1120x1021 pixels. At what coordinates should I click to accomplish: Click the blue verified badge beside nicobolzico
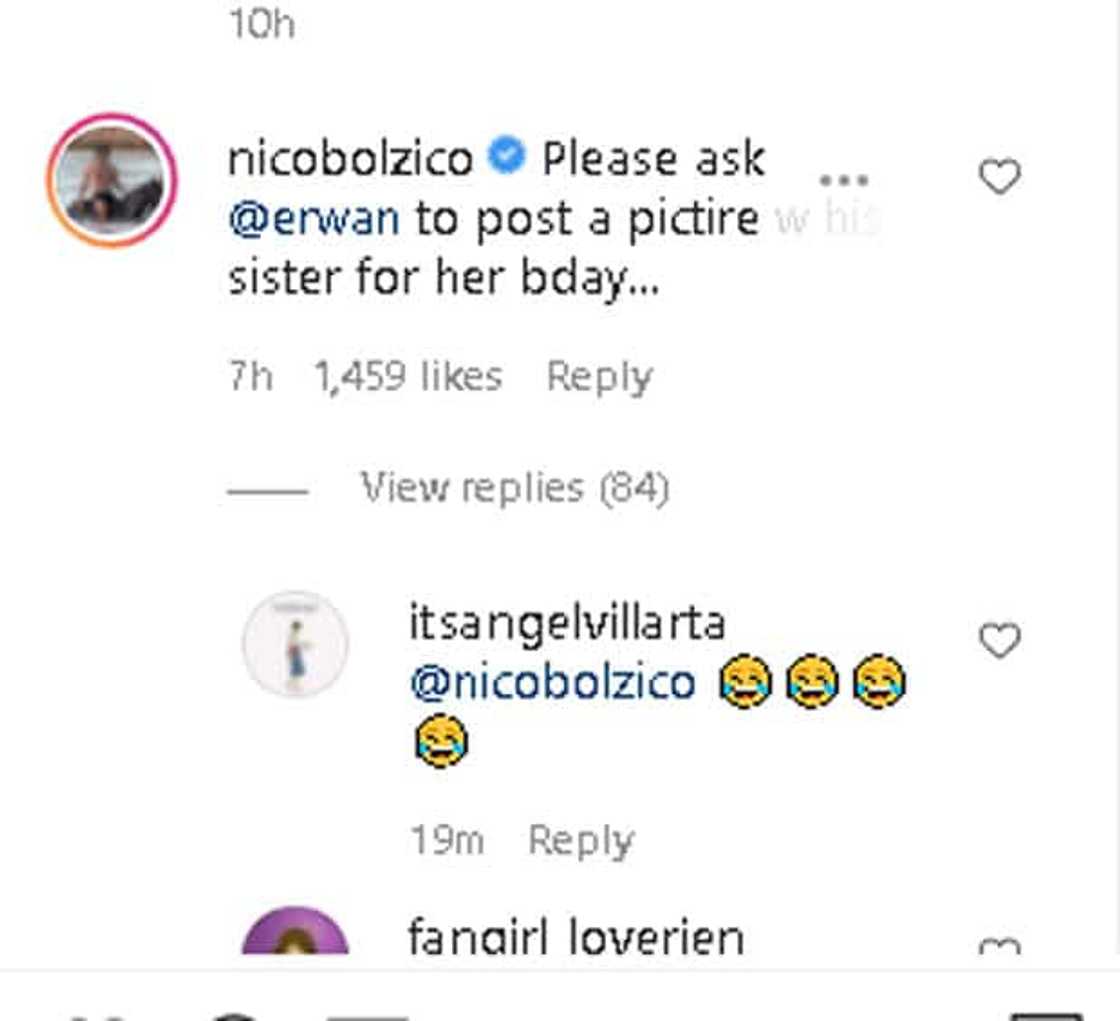pyautogui.click(x=508, y=158)
